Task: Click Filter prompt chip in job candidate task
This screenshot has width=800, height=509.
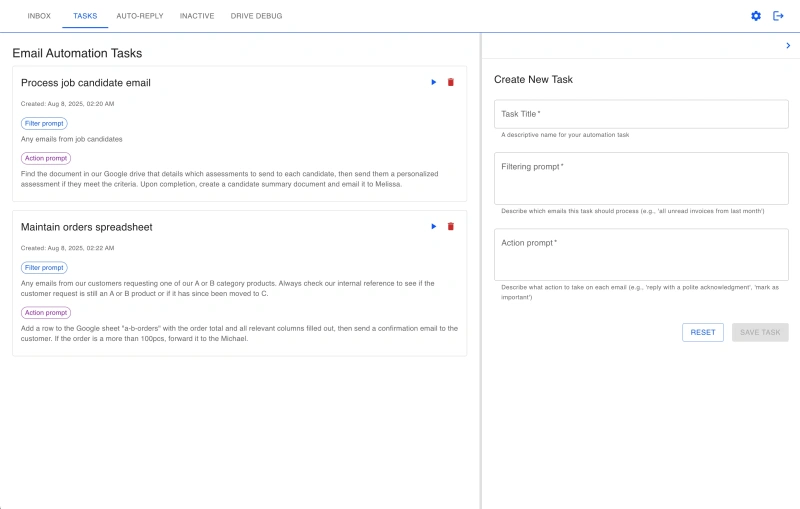Action: pos(44,123)
